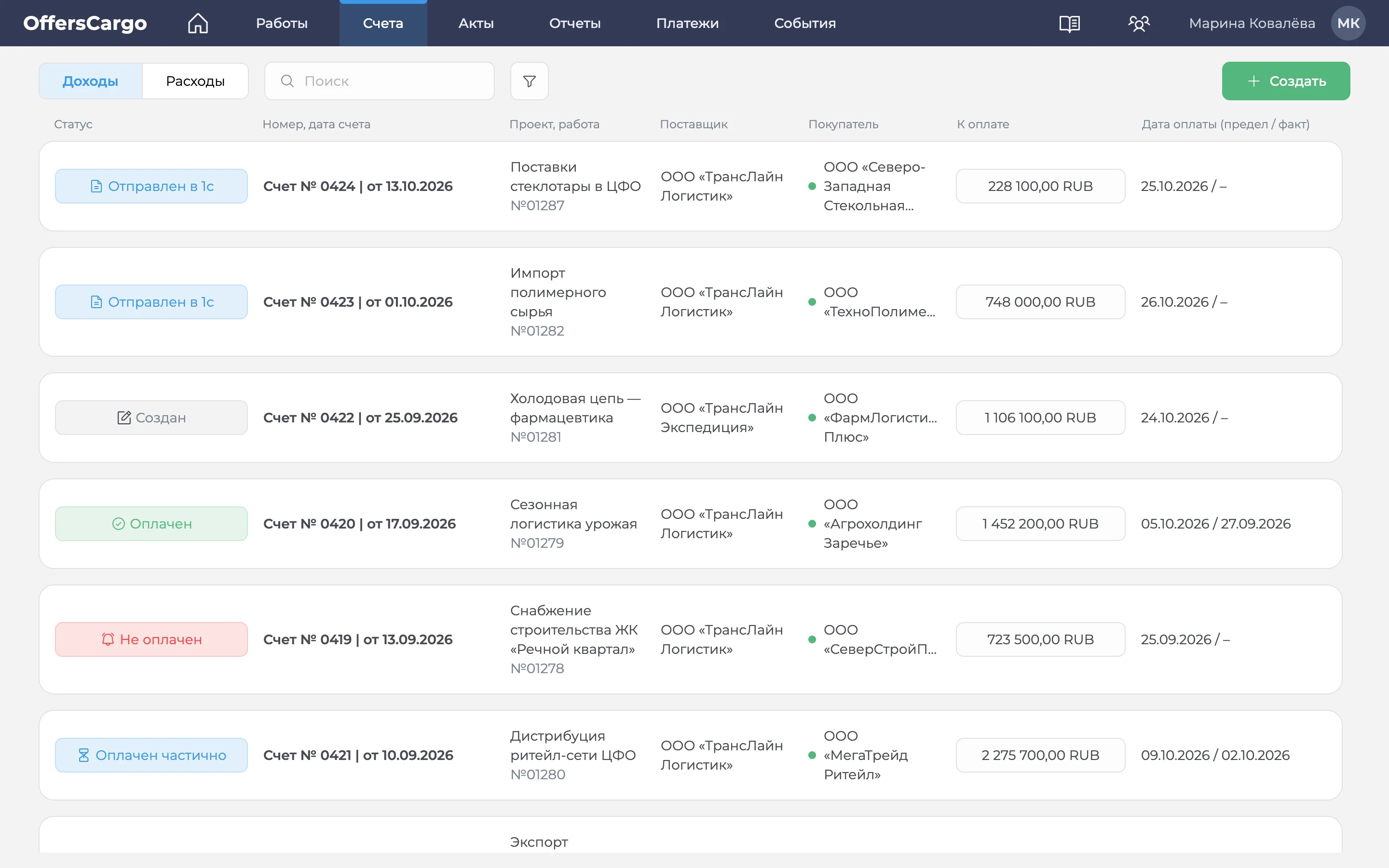Open the knowledge base book icon
This screenshot has height=868, width=1389.
pyautogui.click(x=1069, y=23)
